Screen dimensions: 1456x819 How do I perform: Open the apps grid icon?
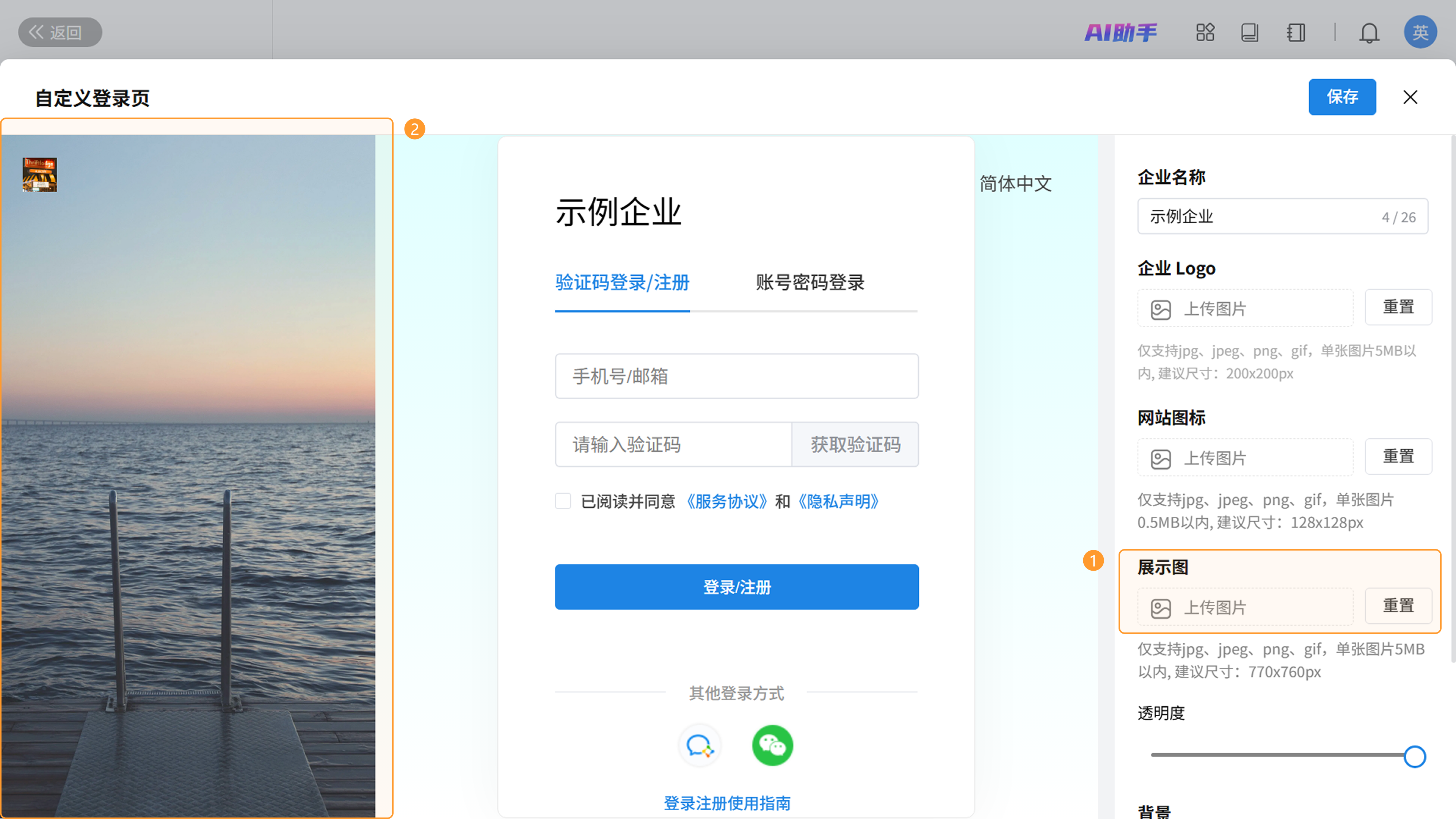point(1205,32)
